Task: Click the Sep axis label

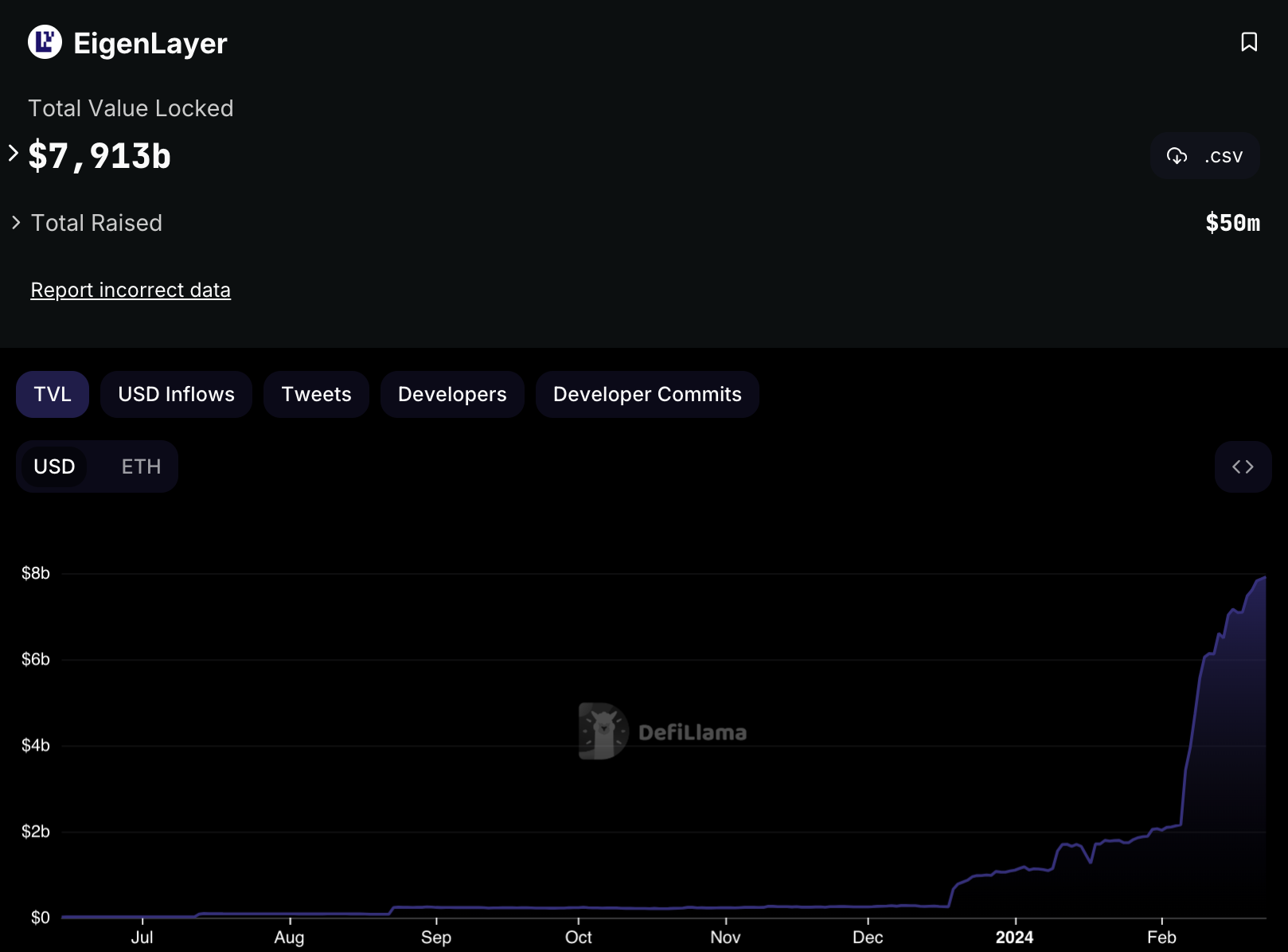Action: coord(436,937)
